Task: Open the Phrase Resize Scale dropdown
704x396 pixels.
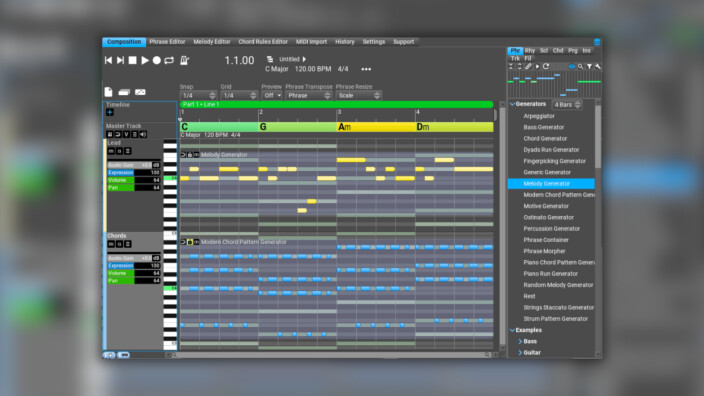Action: 358,96
